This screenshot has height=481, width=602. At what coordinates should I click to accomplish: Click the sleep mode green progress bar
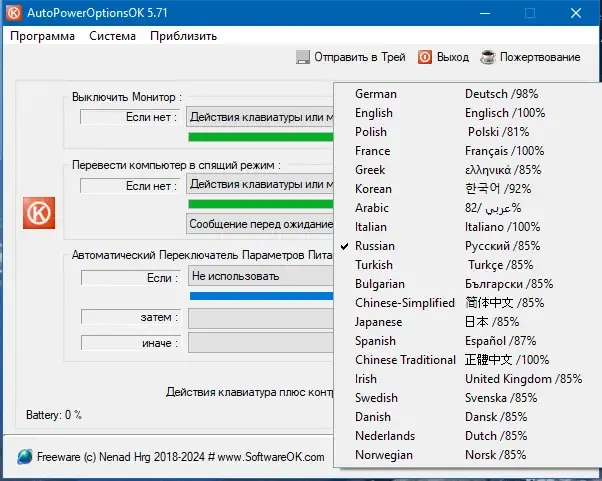coord(261,204)
